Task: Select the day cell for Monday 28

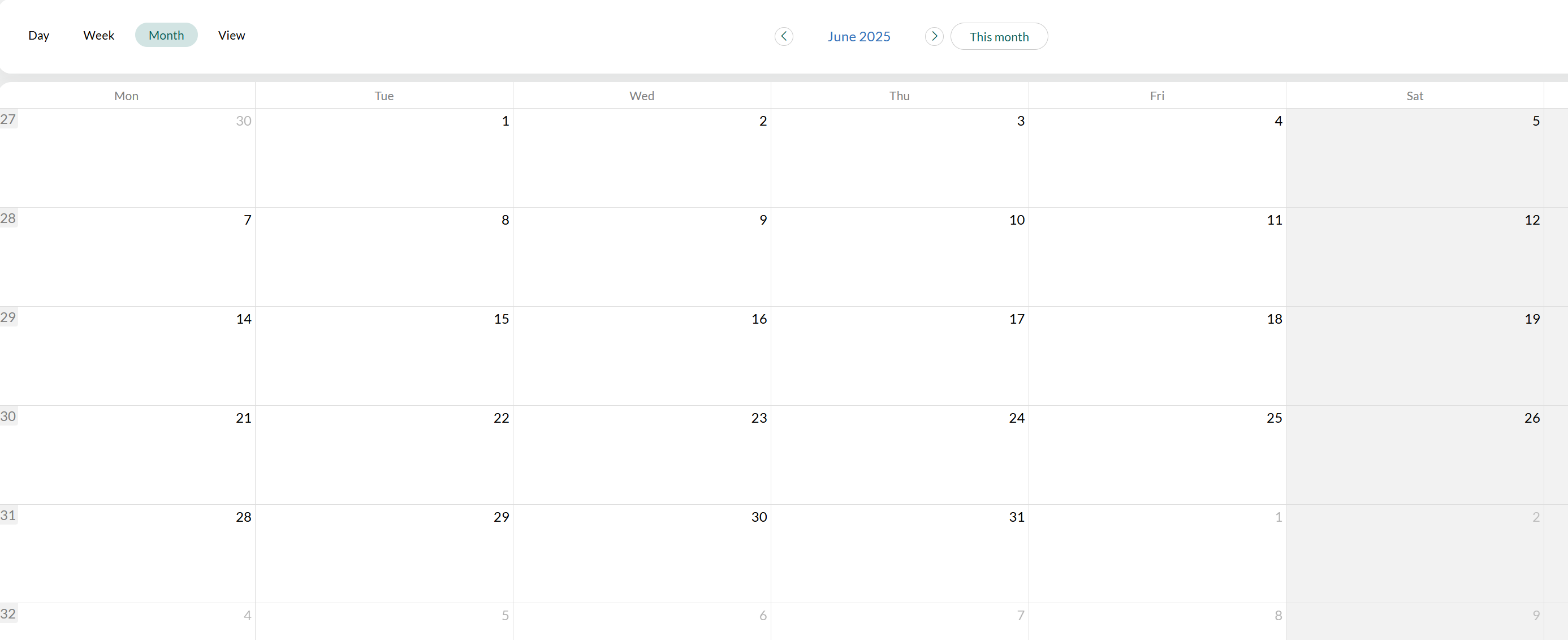Action: pyautogui.click(x=128, y=554)
